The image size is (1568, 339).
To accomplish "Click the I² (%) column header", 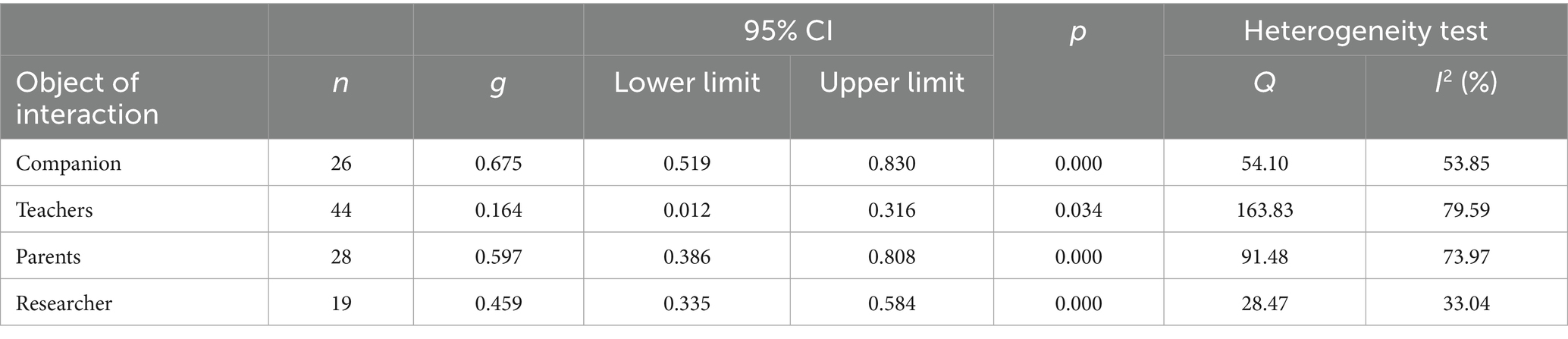I will (1466, 83).
